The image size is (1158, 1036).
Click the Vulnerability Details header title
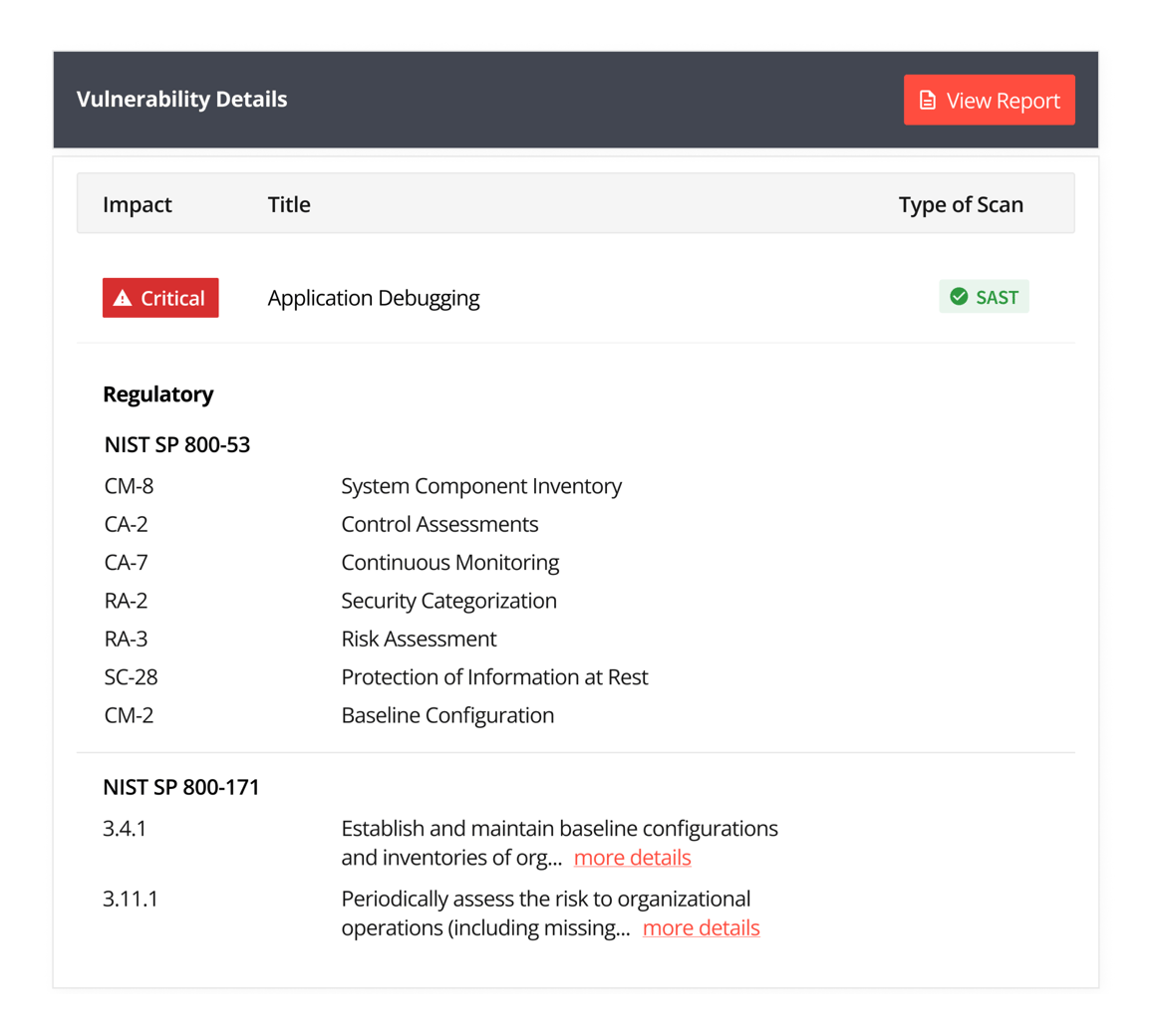[181, 99]
